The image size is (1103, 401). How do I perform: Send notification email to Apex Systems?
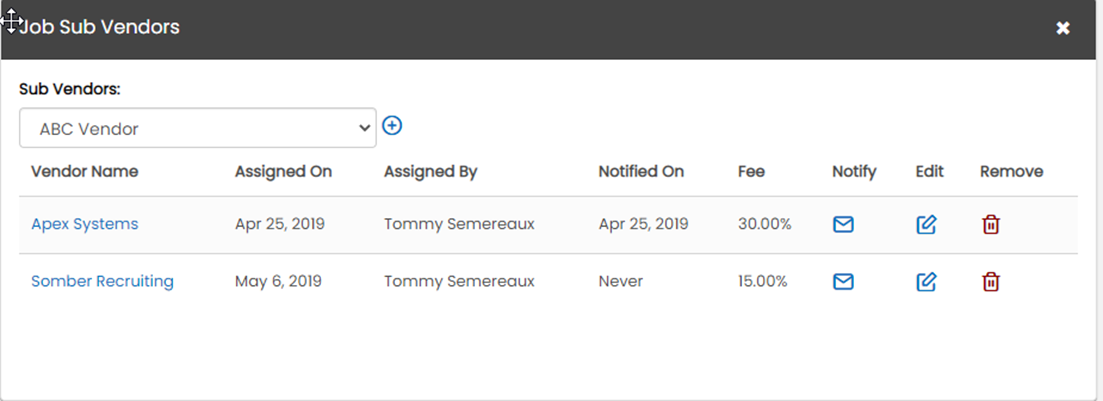pyautogui.click(x=843, y=224)
